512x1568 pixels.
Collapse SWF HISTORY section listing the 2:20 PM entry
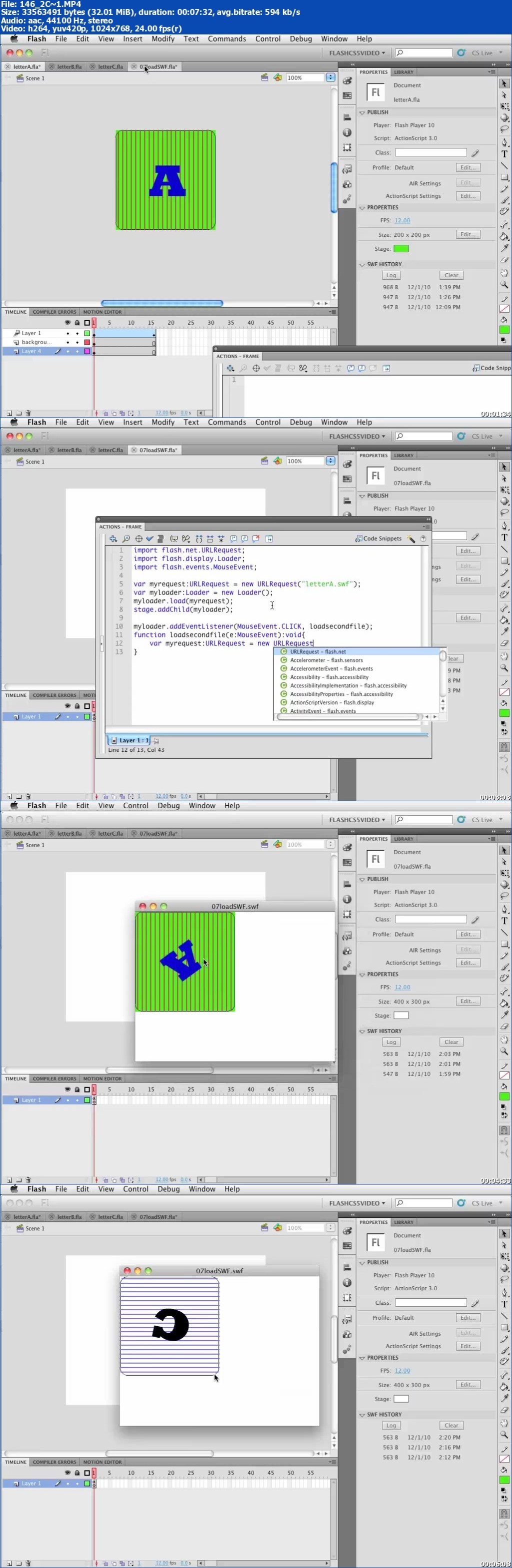362,1415
